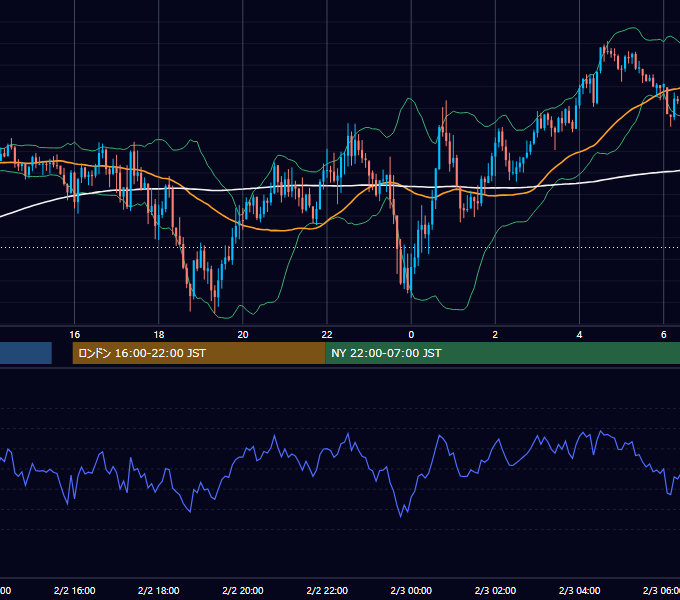The height and width of the screenshot is (600, 680).
Task: Click the 2/2 16:00 time axis label
Action: (x=75, y=590)
